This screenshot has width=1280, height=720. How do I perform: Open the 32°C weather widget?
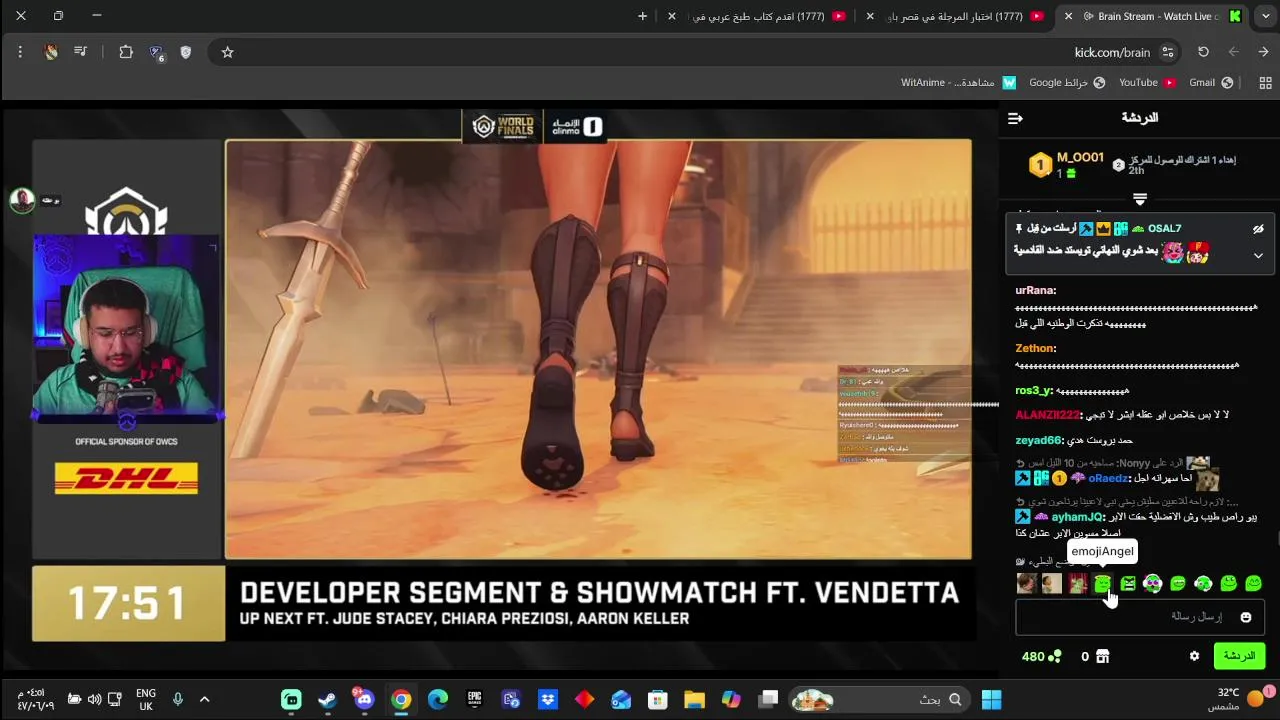coord(1240,698)
